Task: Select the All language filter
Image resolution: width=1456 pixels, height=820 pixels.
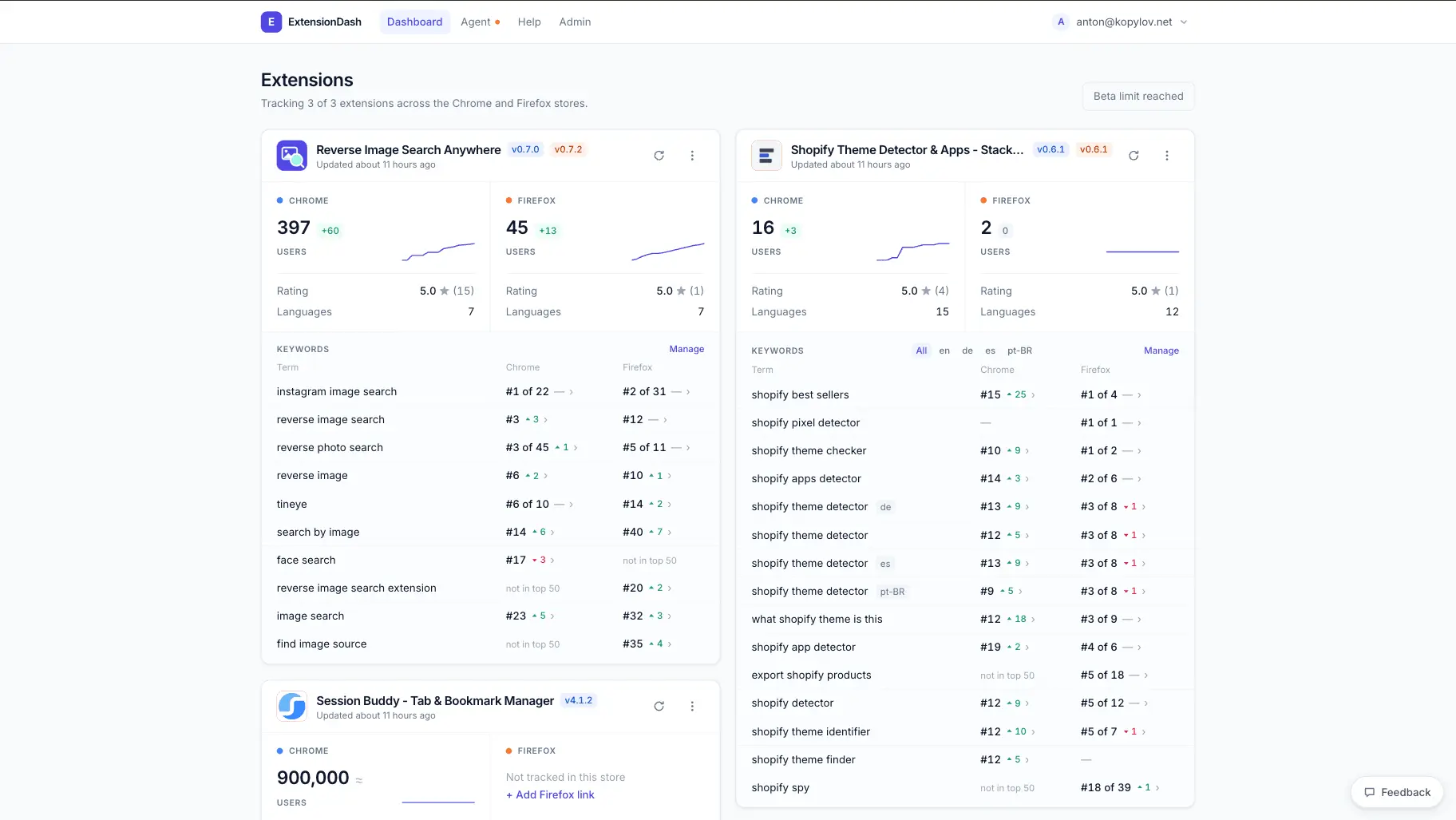Action: tap(921, 351)
